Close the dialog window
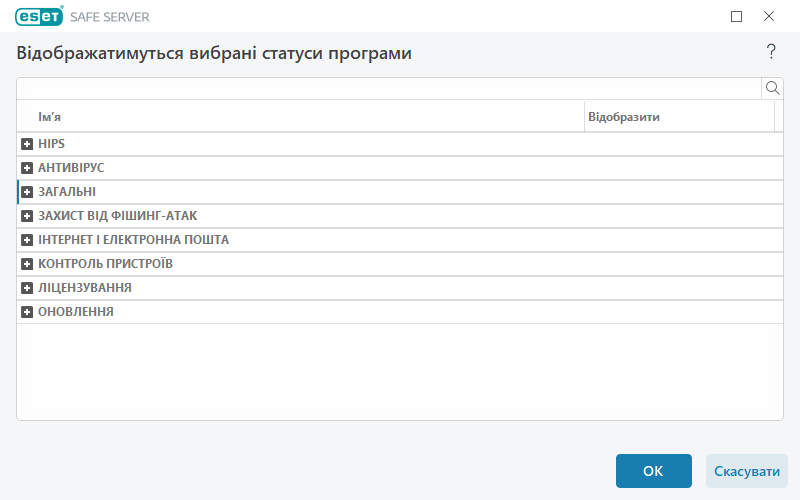 click(x=769, y=16)
